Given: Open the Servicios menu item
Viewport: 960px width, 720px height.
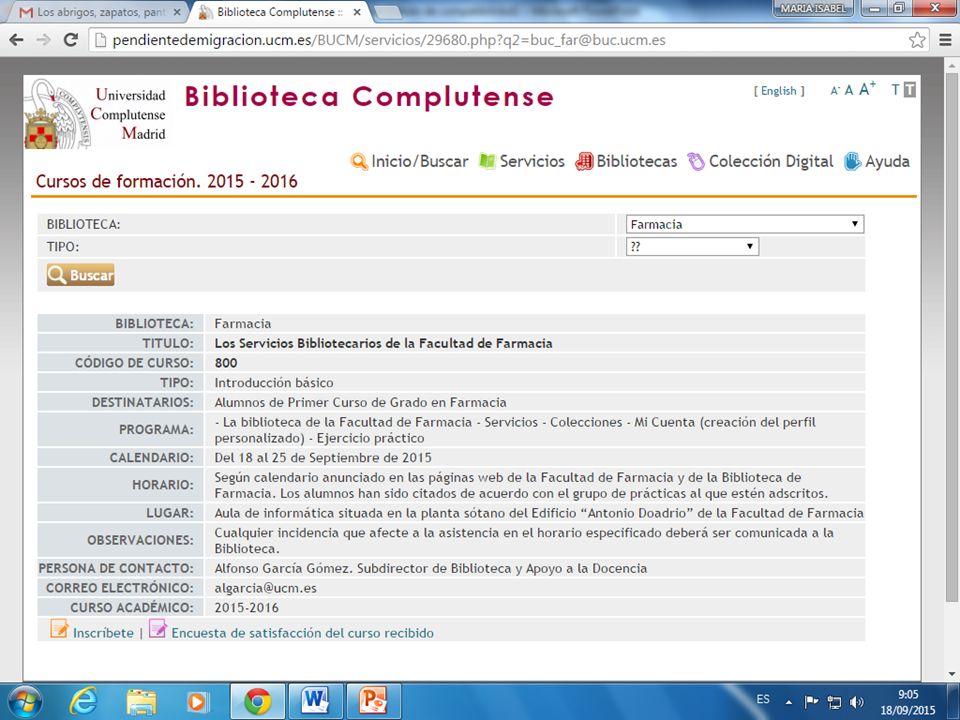Looking at the screenshot, I should tap(522, 161).
